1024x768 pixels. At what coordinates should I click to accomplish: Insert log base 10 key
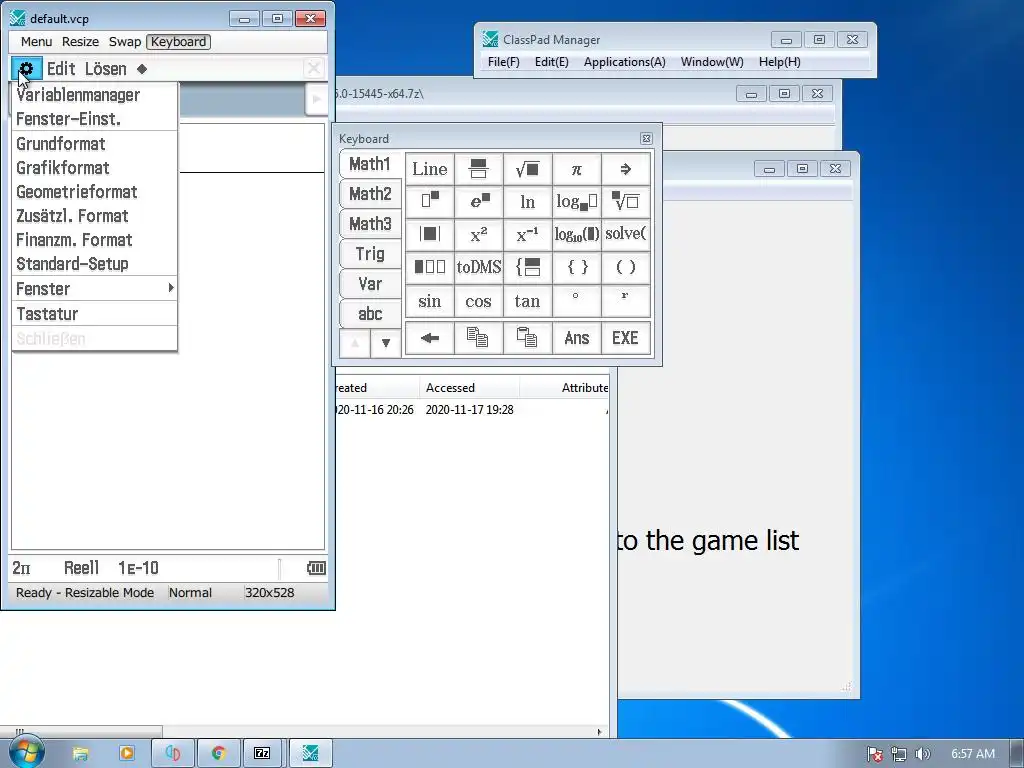577,234
